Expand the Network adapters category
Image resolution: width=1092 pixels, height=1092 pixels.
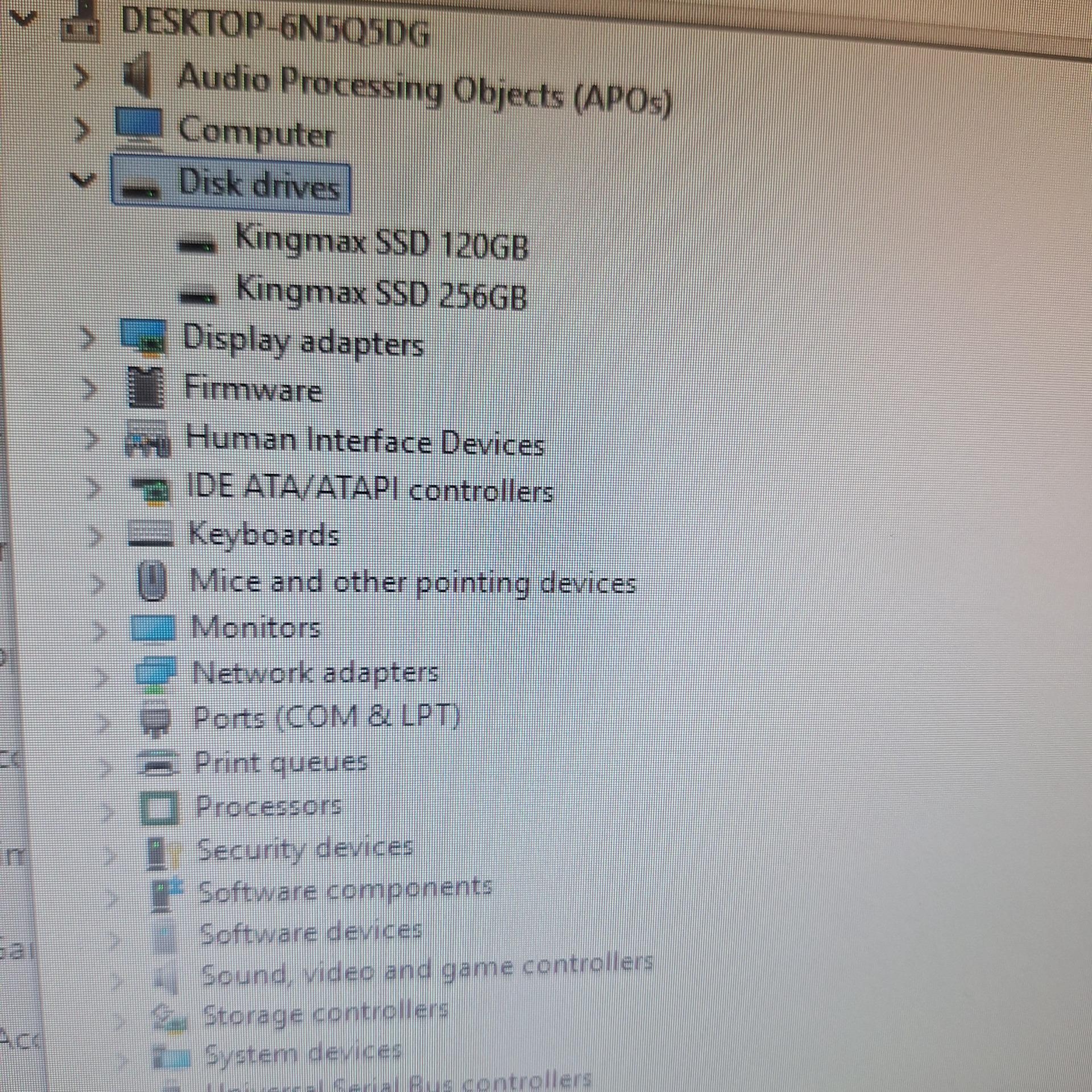102,677
